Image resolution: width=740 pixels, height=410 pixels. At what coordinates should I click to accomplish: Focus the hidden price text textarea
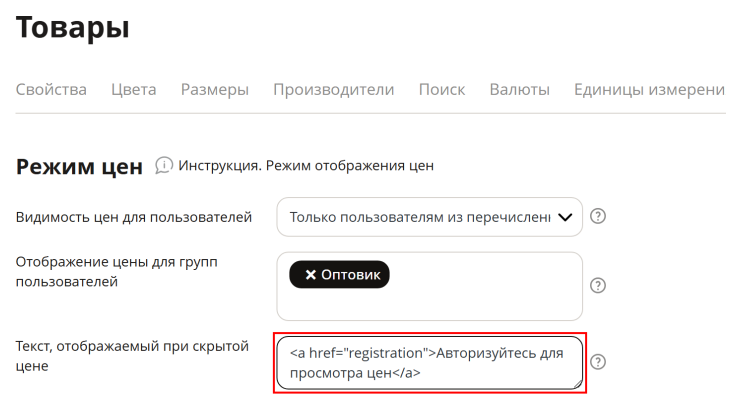(x=429, y=362)
